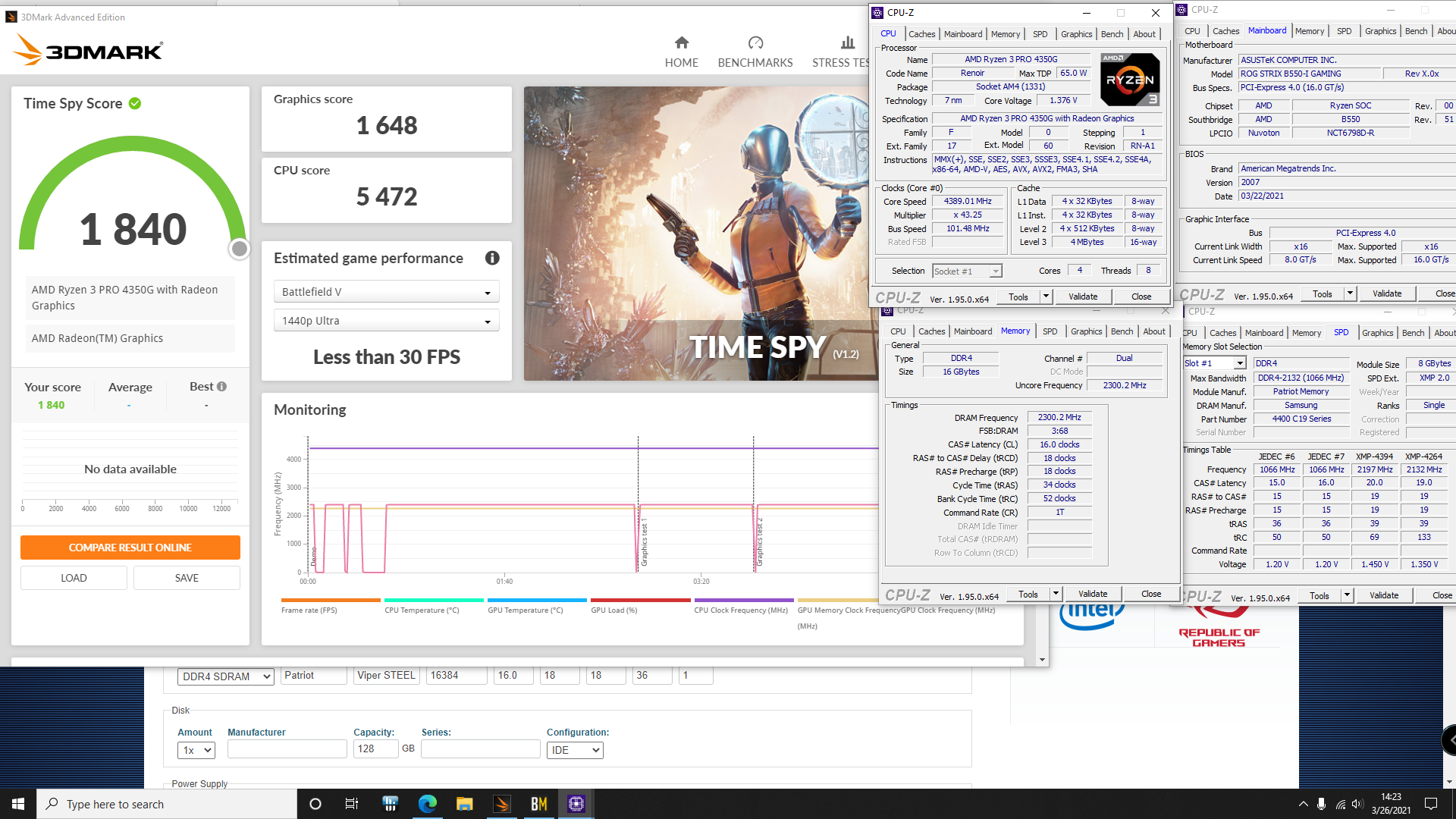Switch to Graphics tab in CPU-Z Memory window
The width and height of the screenshot is (1456, 819).
pos(1086,331)
